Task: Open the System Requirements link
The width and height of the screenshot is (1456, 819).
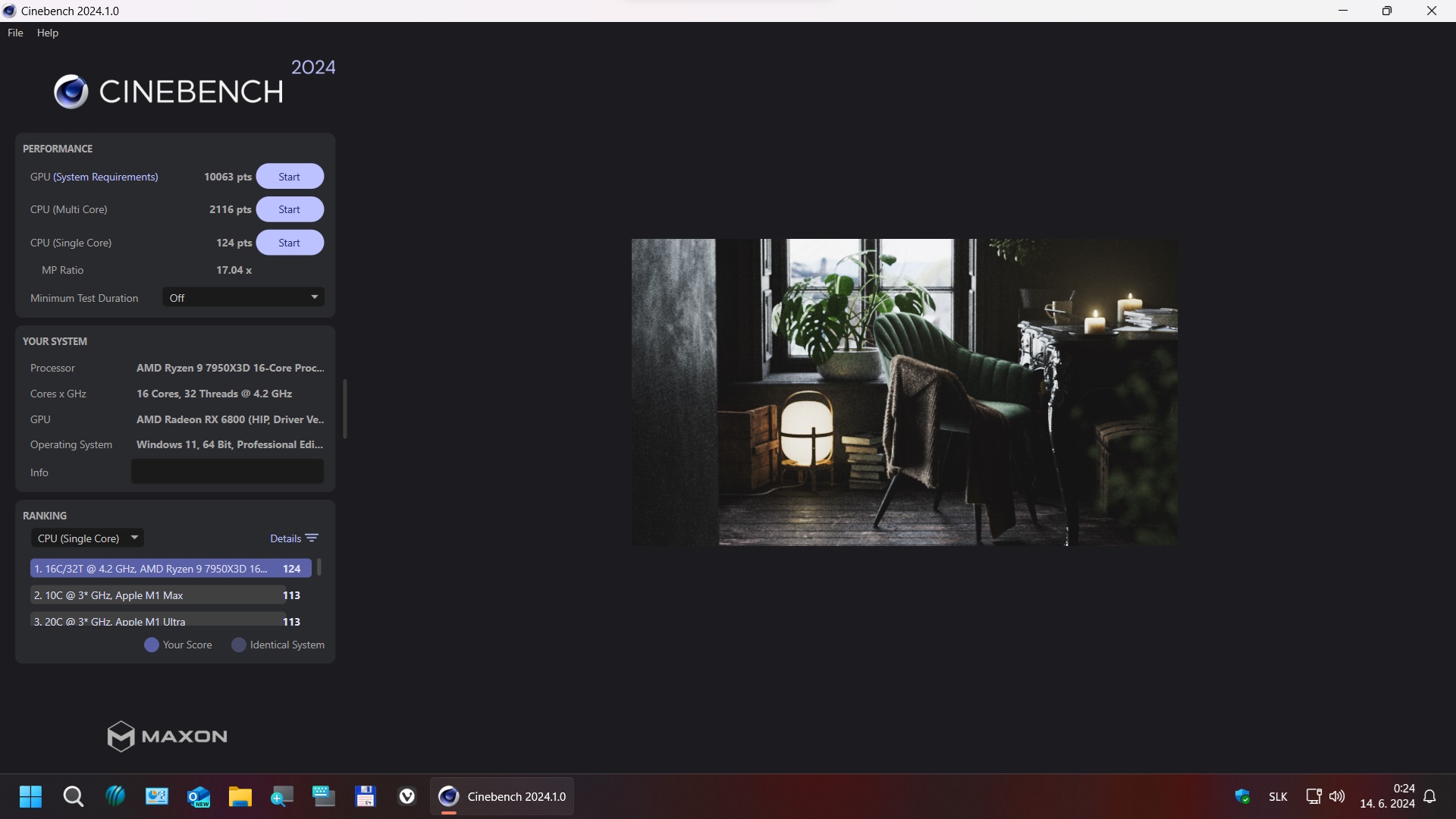Action: pyautogui.click(x=105, y=177)
